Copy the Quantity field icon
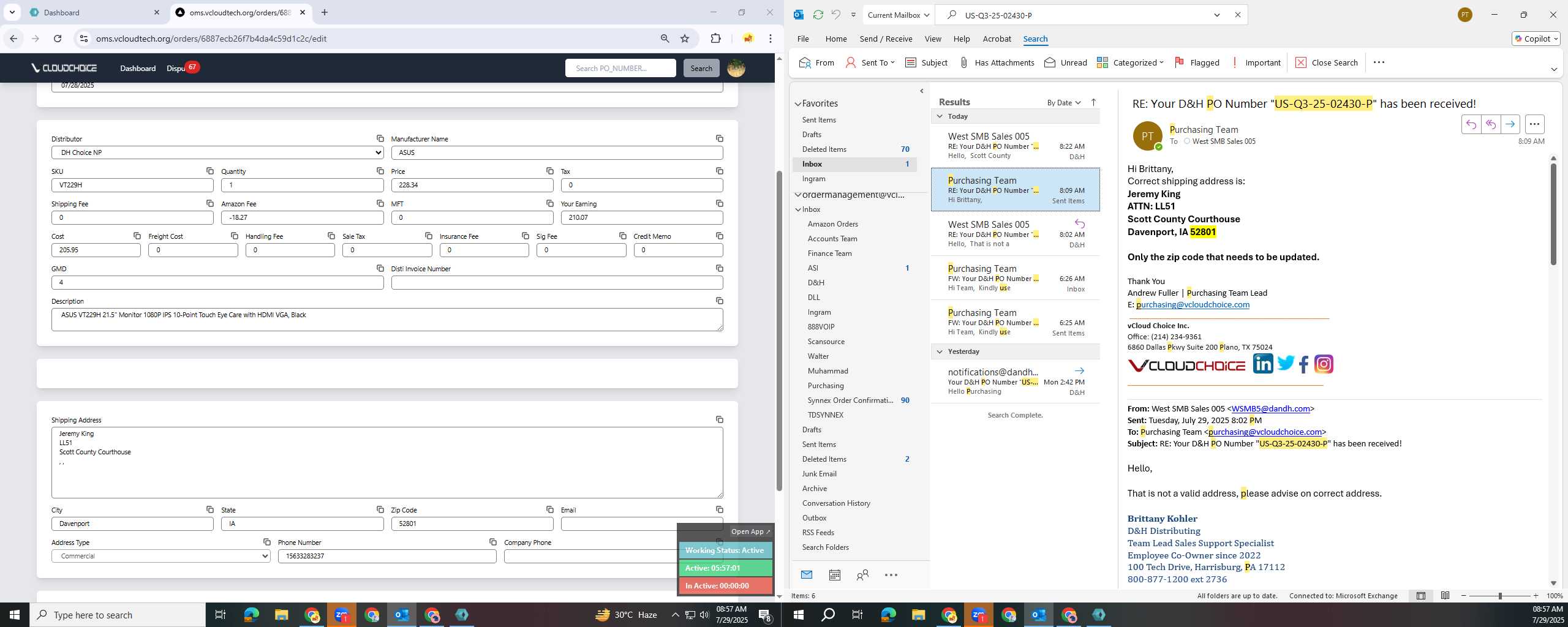 coord(380,171)
